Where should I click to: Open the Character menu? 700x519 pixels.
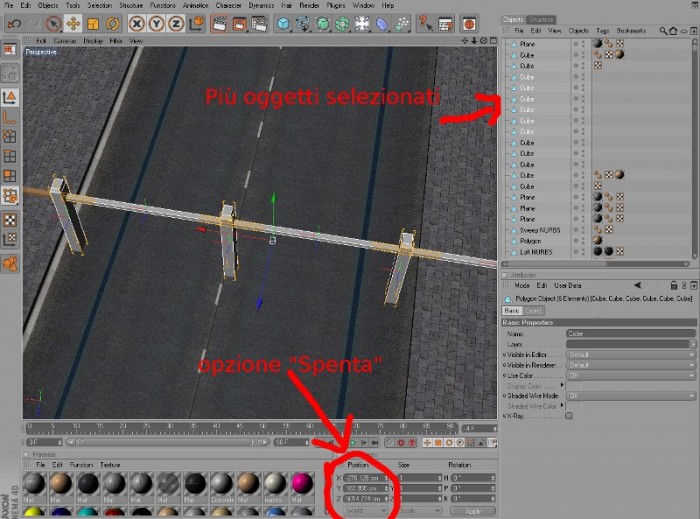click(x=228, y=5)
